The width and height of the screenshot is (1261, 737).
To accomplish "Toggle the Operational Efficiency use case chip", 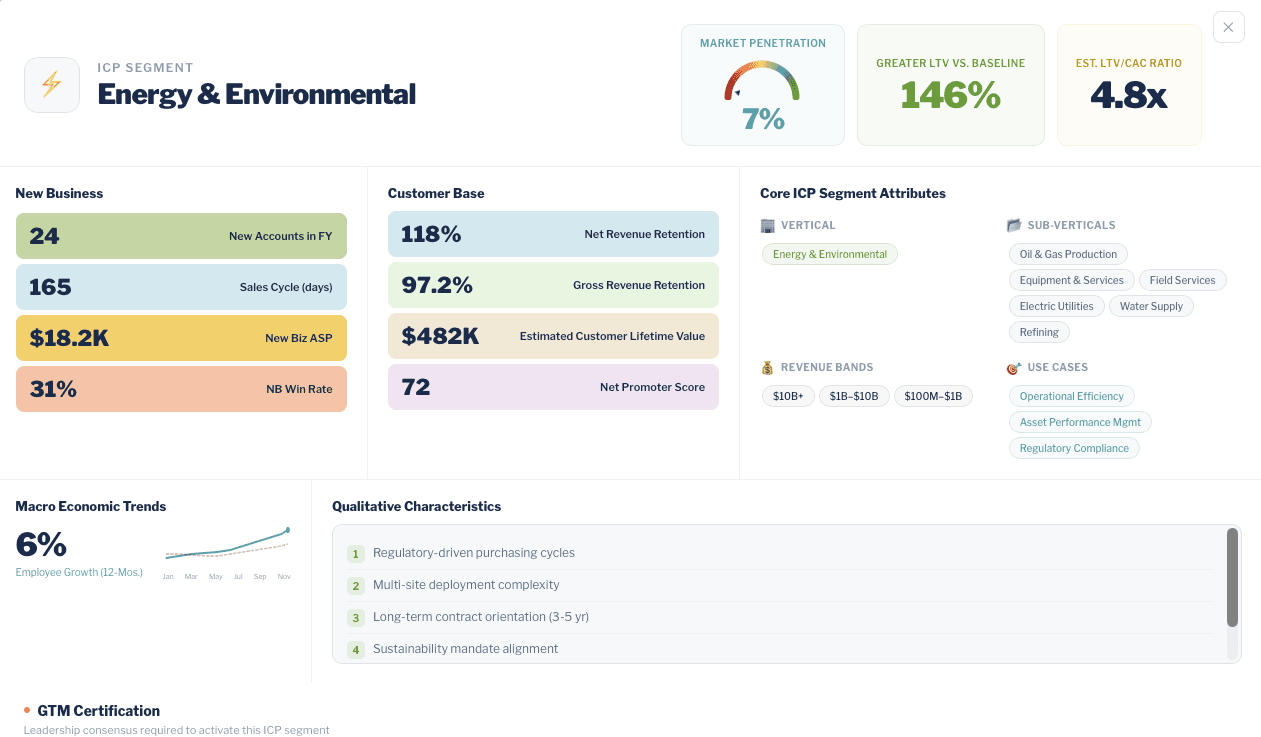I will (x=1071, y=396).
